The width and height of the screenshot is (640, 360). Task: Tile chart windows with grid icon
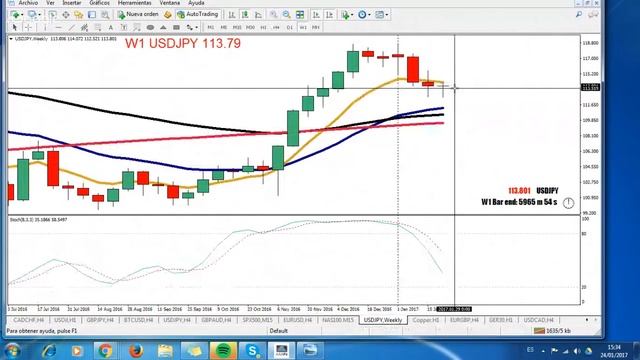coord(300,15)
